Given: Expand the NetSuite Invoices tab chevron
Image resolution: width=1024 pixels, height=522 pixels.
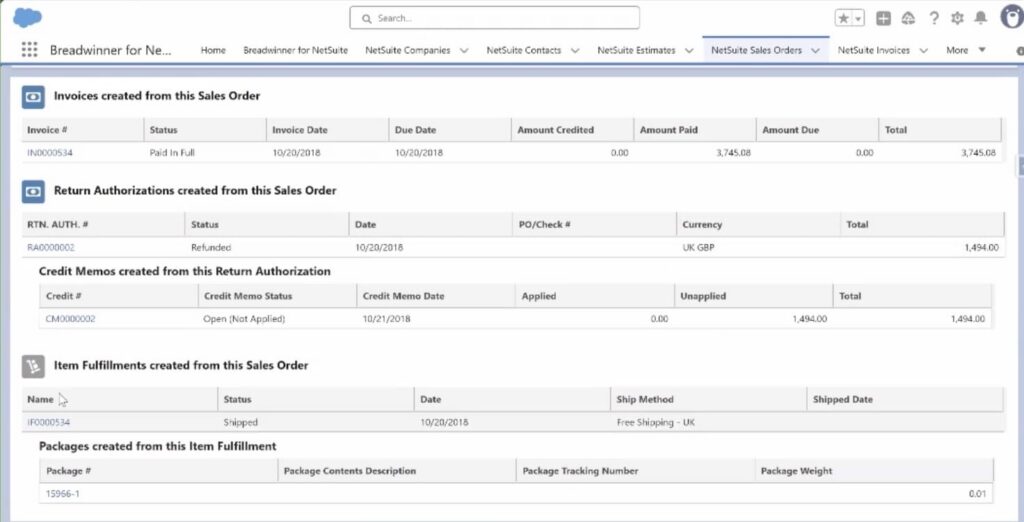Looking at the screenshot, I should tap(923, 50).
